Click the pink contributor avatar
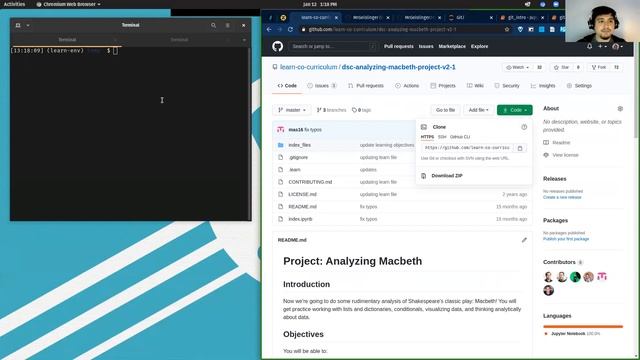 pos(602,277)
